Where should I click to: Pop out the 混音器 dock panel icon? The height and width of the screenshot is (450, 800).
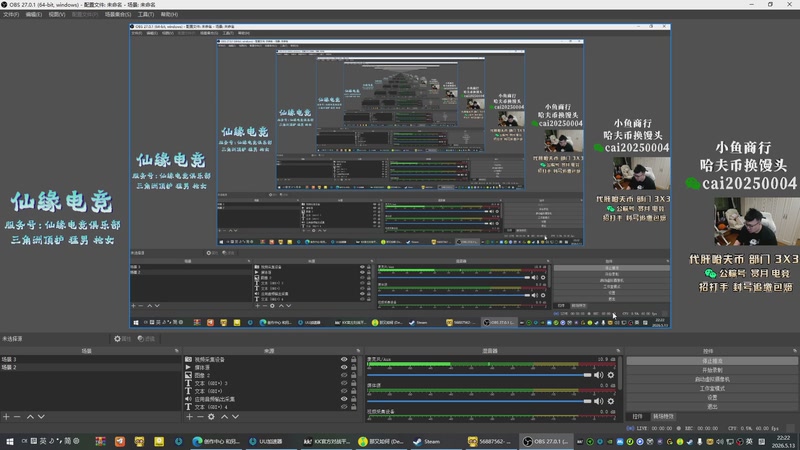point(618,351)
